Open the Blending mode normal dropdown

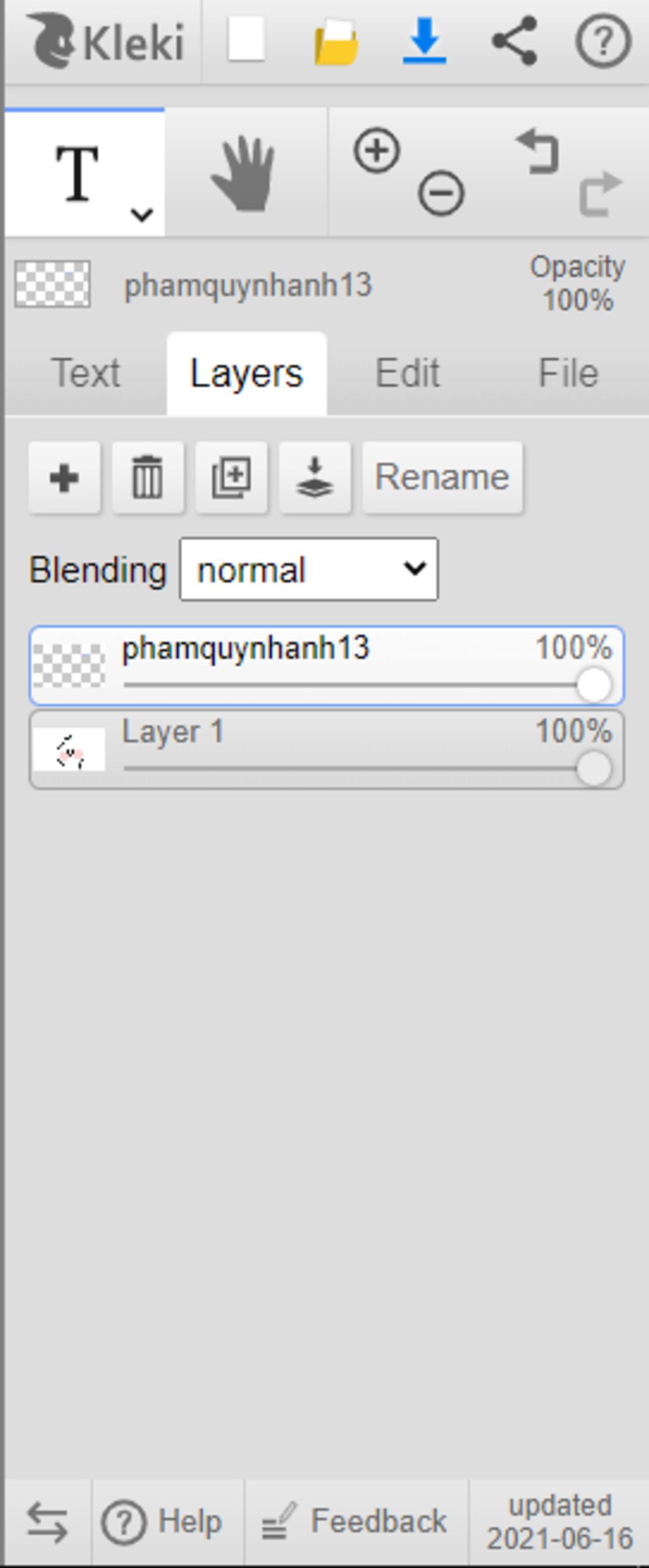(x=309, y=569)
